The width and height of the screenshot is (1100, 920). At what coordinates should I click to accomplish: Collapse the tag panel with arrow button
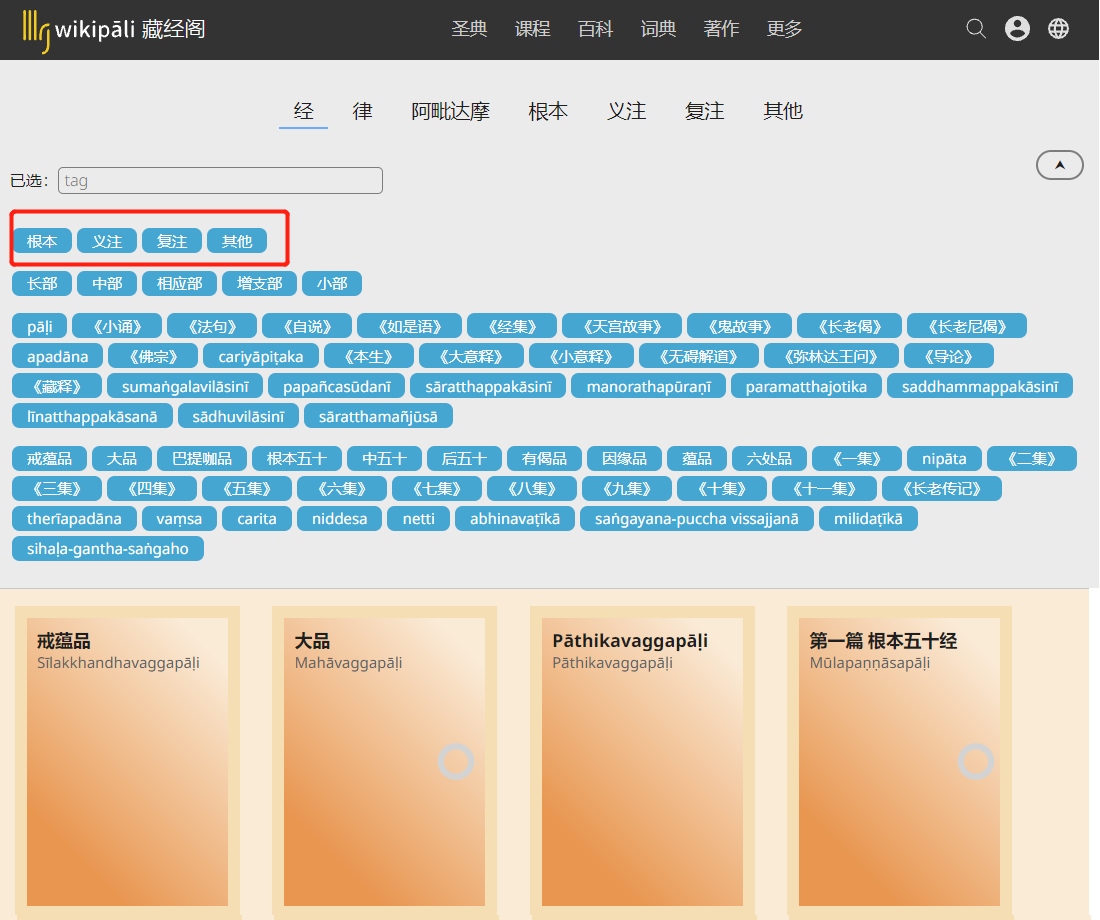coord(1060,166)
